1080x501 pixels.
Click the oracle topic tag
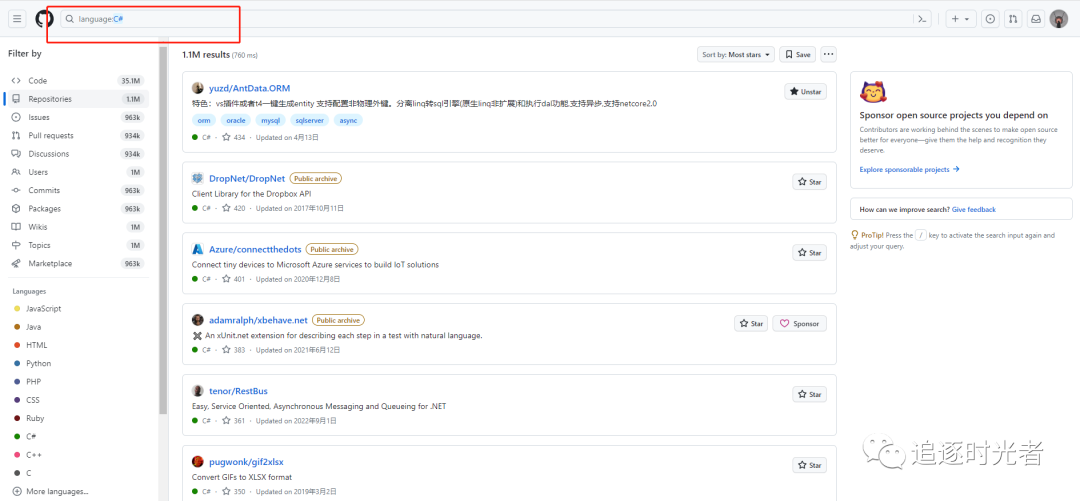[235, 120]
